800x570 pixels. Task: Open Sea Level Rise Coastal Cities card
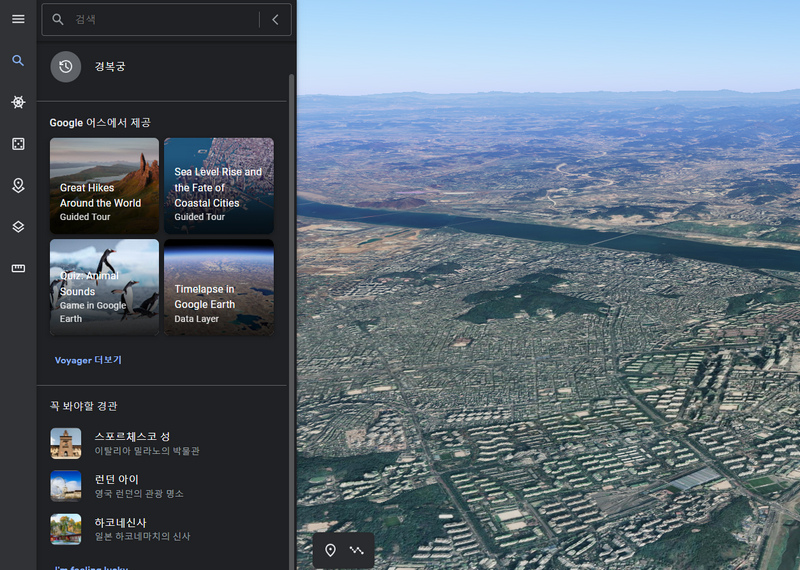219,186
